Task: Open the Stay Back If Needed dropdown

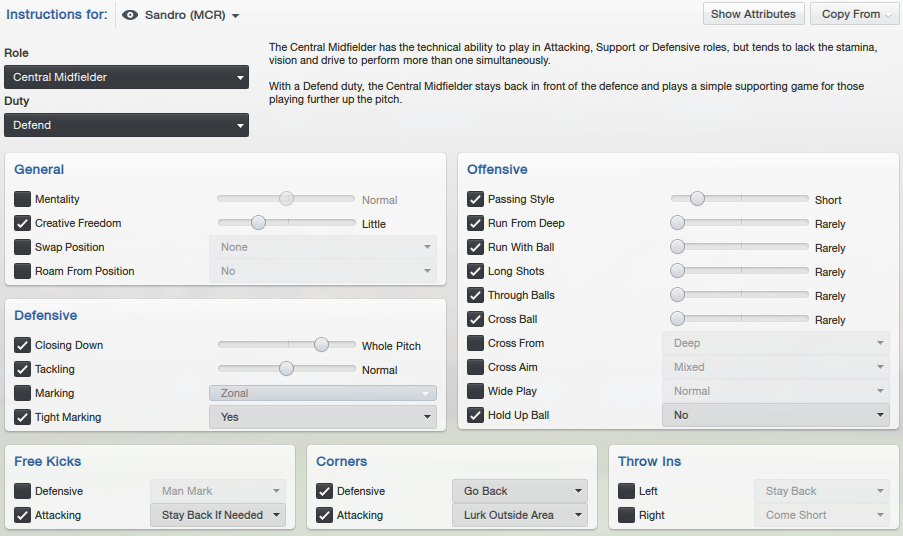Action: point(218,515)
